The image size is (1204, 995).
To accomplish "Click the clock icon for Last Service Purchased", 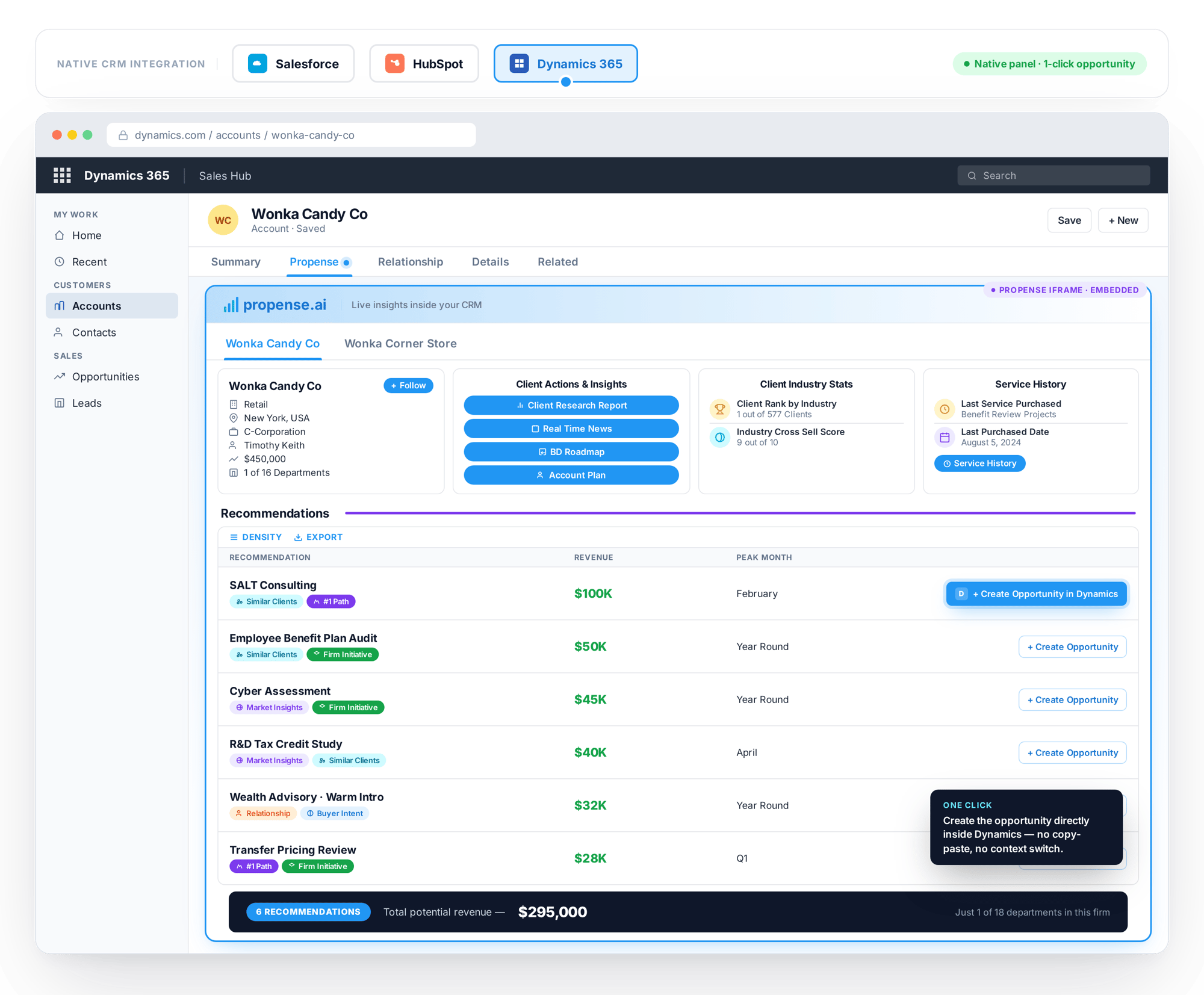I will (945, 409).
